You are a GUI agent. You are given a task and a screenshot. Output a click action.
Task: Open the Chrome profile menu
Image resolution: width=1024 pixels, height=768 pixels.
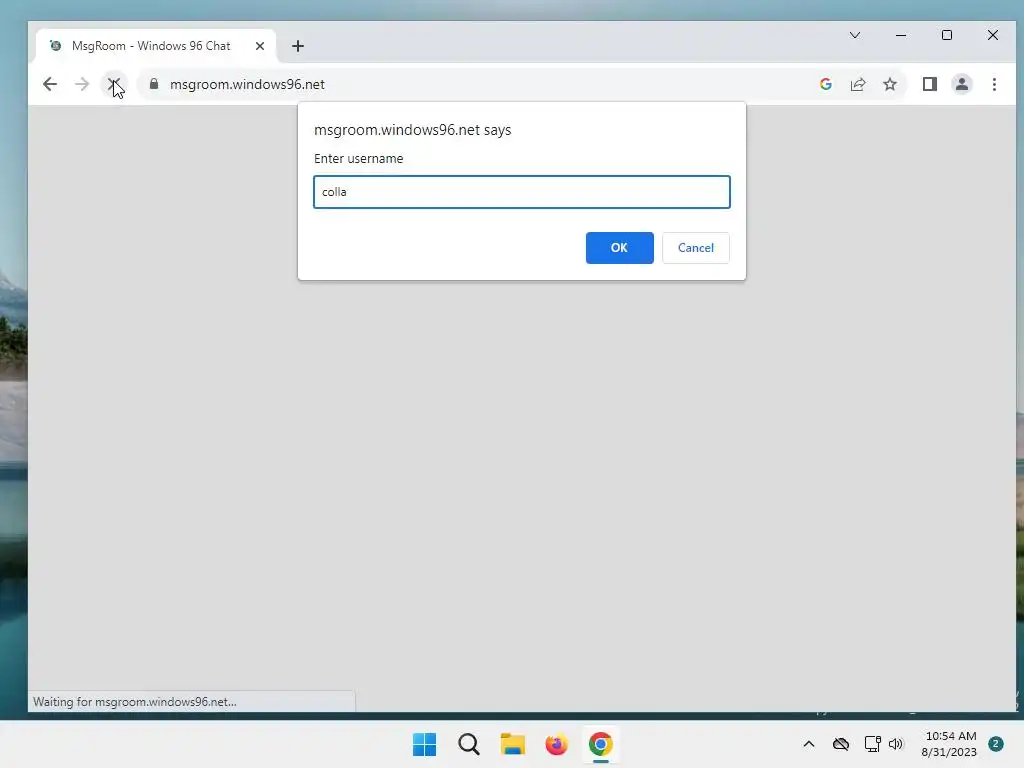(x=961, y=84)
